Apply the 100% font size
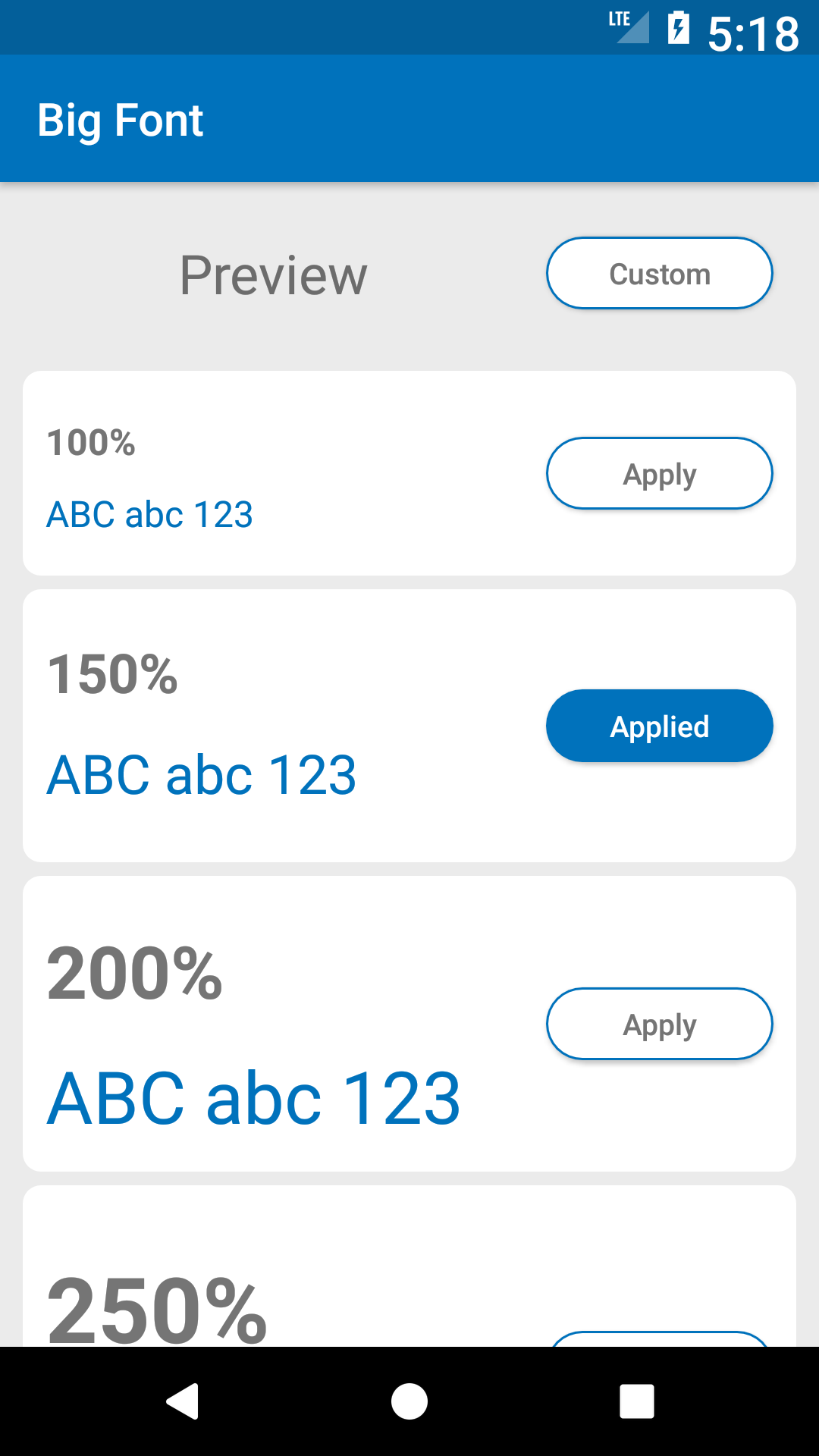 660,473
